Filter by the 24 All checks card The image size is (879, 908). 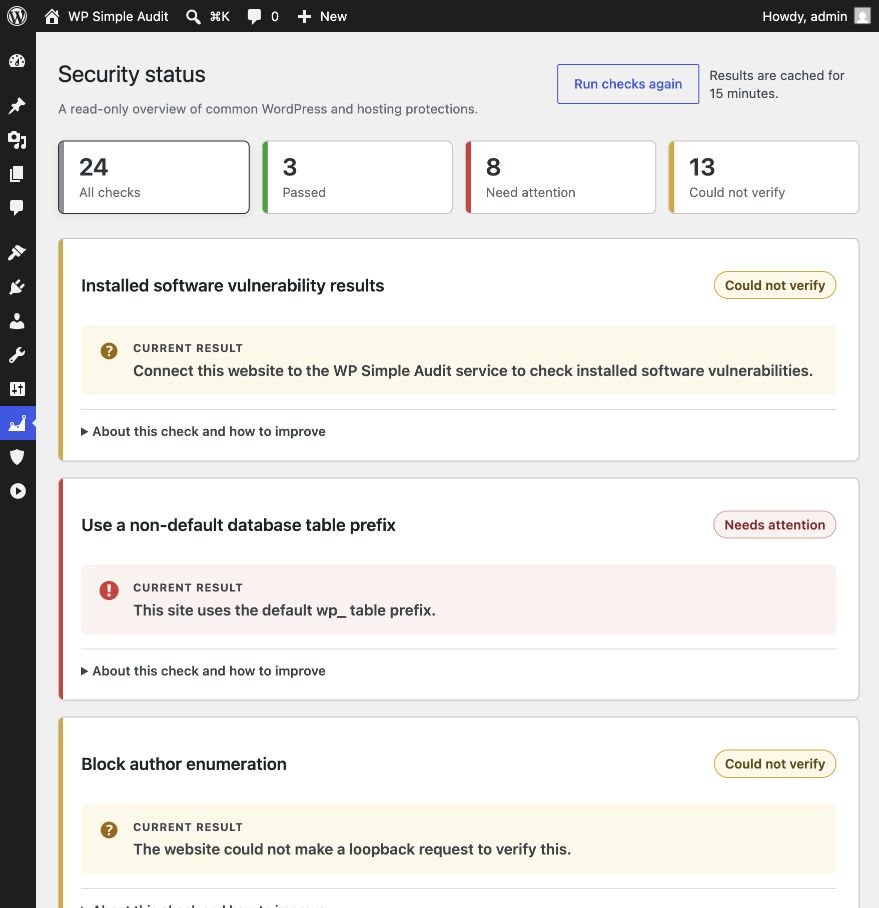click(x=154, y=177)
